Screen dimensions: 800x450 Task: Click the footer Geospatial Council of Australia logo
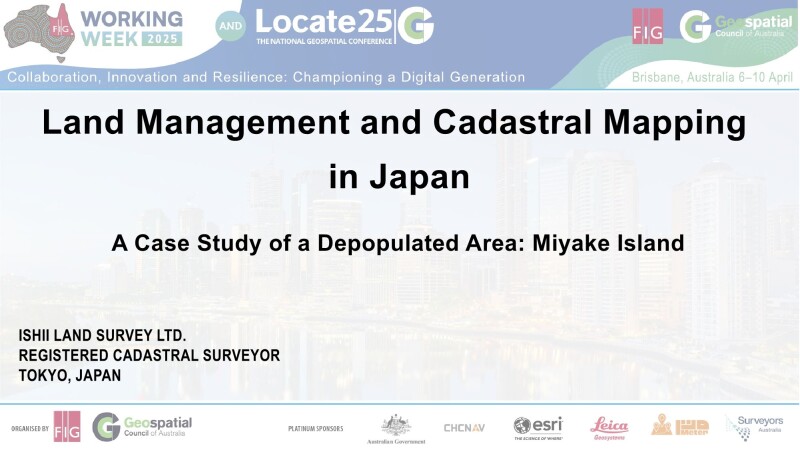tap(142, 427)
